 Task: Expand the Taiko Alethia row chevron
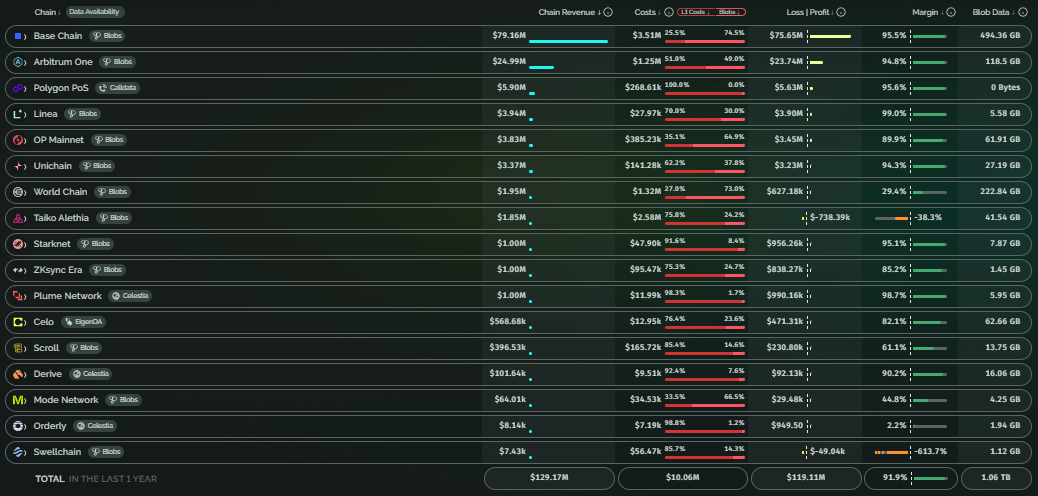click(26, 218)
